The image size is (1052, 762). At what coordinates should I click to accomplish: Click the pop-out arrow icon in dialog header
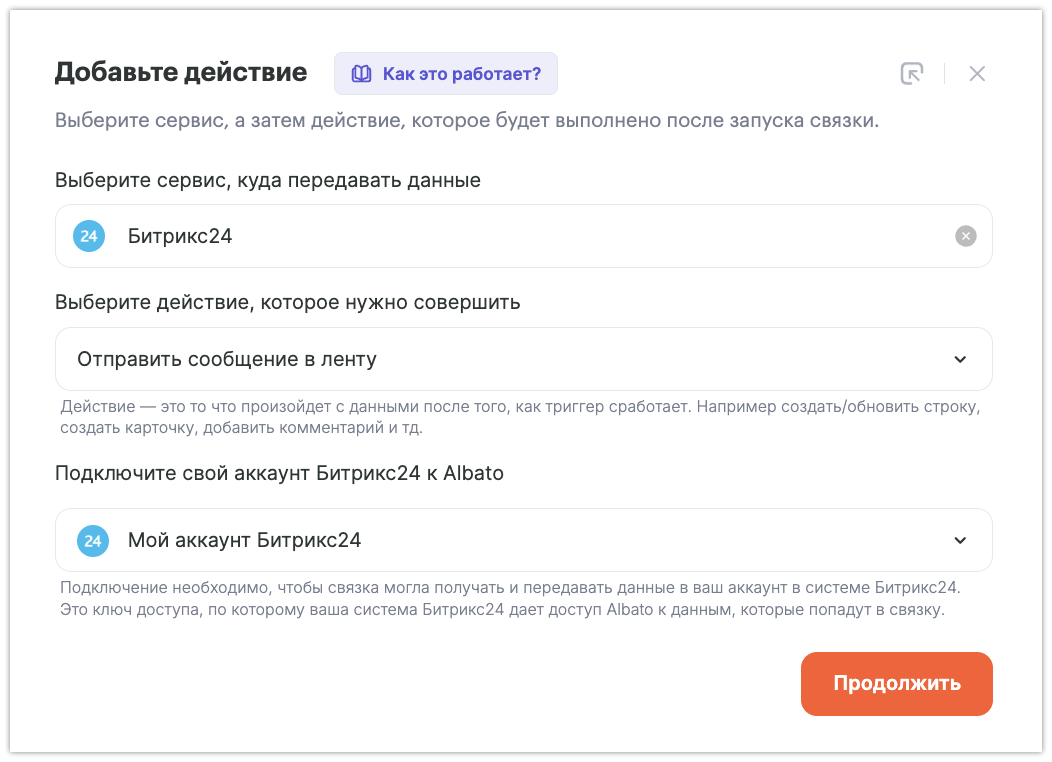pos(911,74)
